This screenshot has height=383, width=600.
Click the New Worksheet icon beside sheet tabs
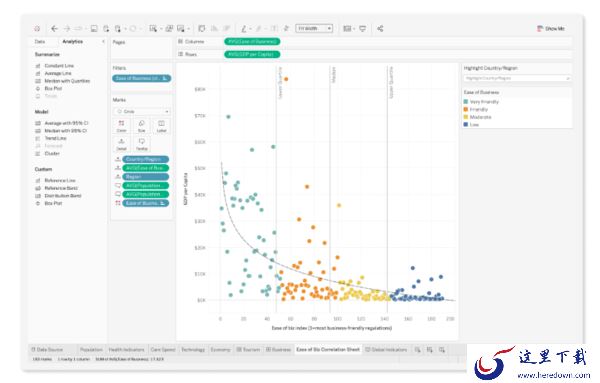pos(417,350)
